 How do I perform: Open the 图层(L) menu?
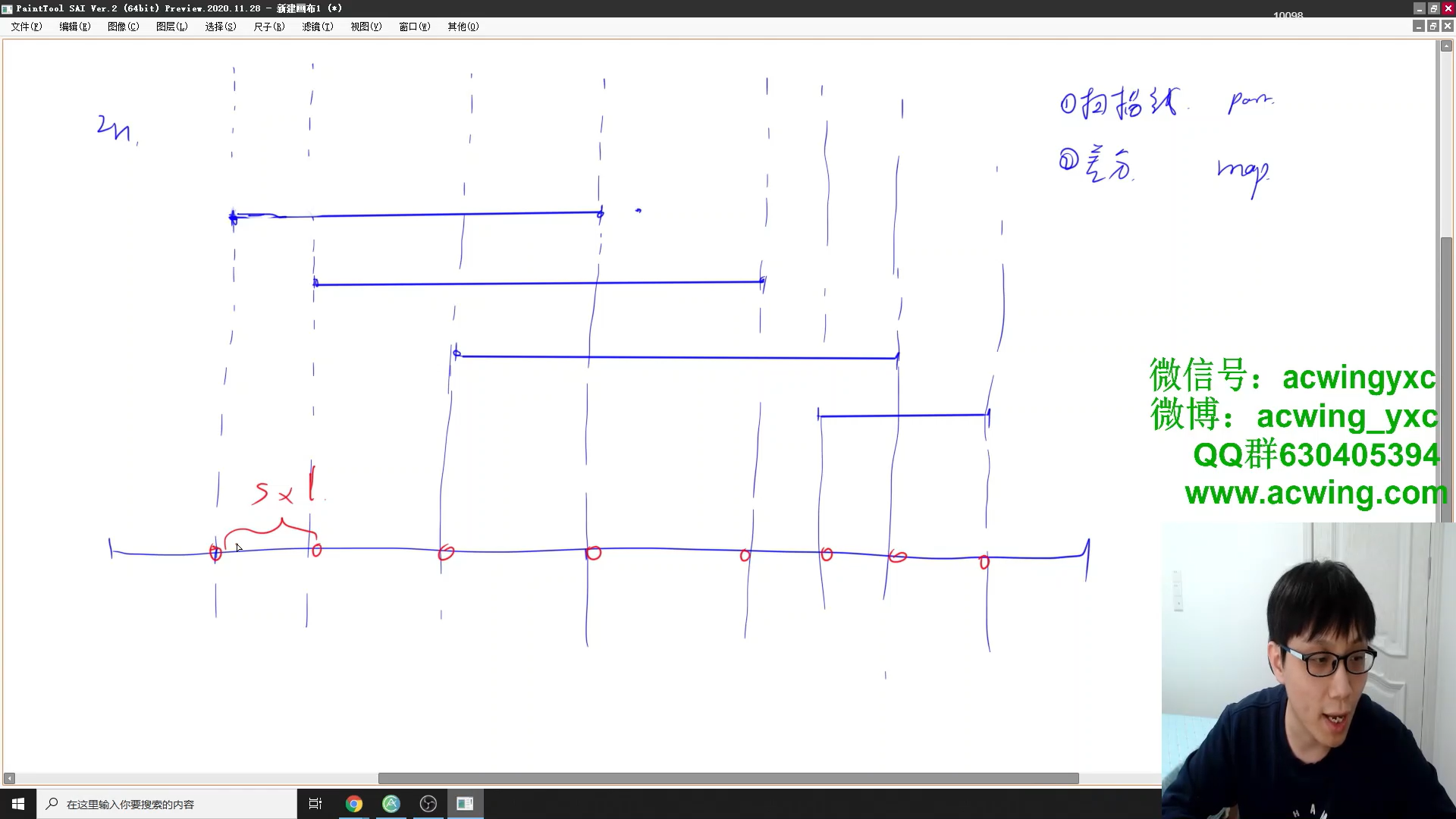171,27
